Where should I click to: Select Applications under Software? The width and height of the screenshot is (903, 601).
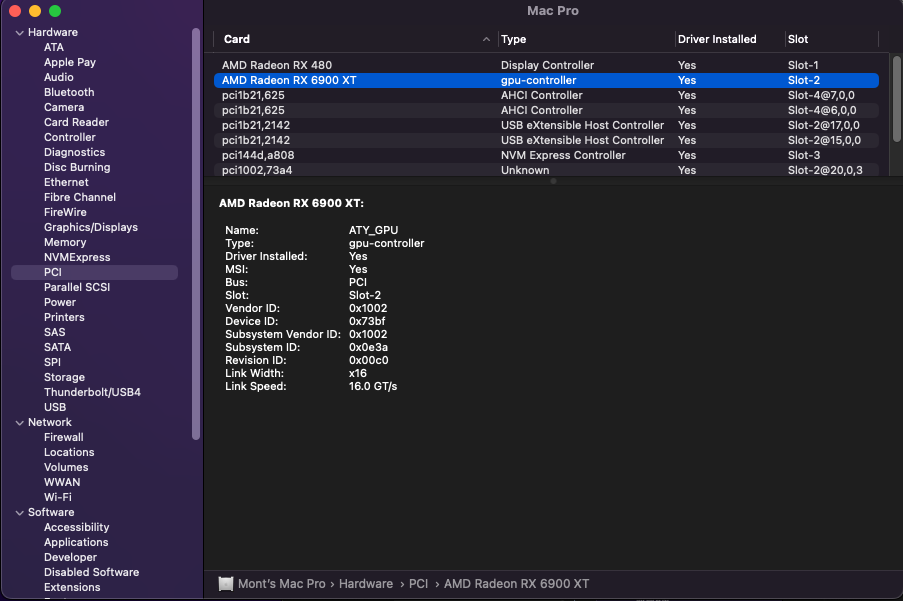pos(76,542)
